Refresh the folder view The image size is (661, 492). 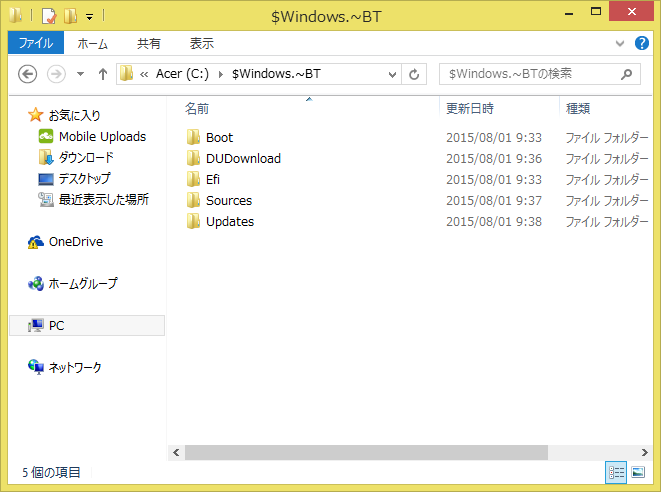pyautogui.click(x=414, y=74)
